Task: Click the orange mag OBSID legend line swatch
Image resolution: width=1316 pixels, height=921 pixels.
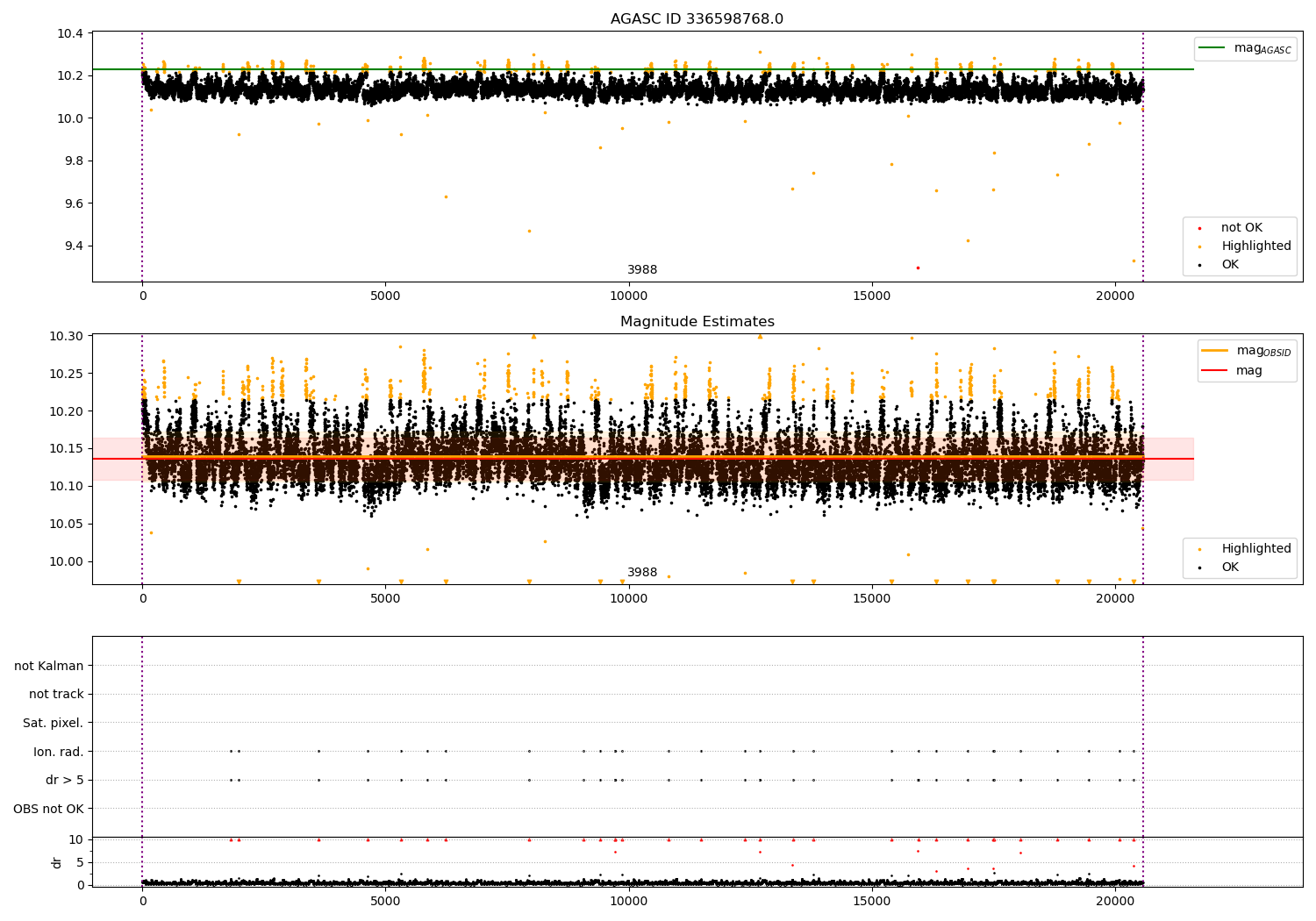Action: tap(1215, 351)
